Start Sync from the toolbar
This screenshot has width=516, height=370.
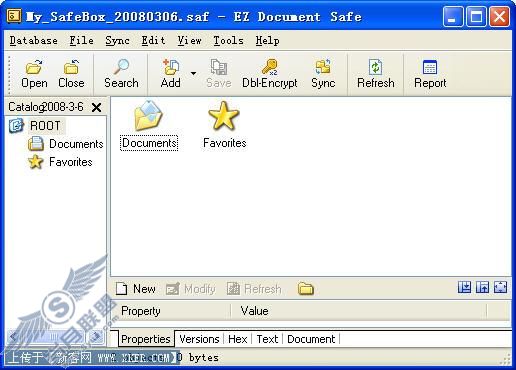click(323, 74)
